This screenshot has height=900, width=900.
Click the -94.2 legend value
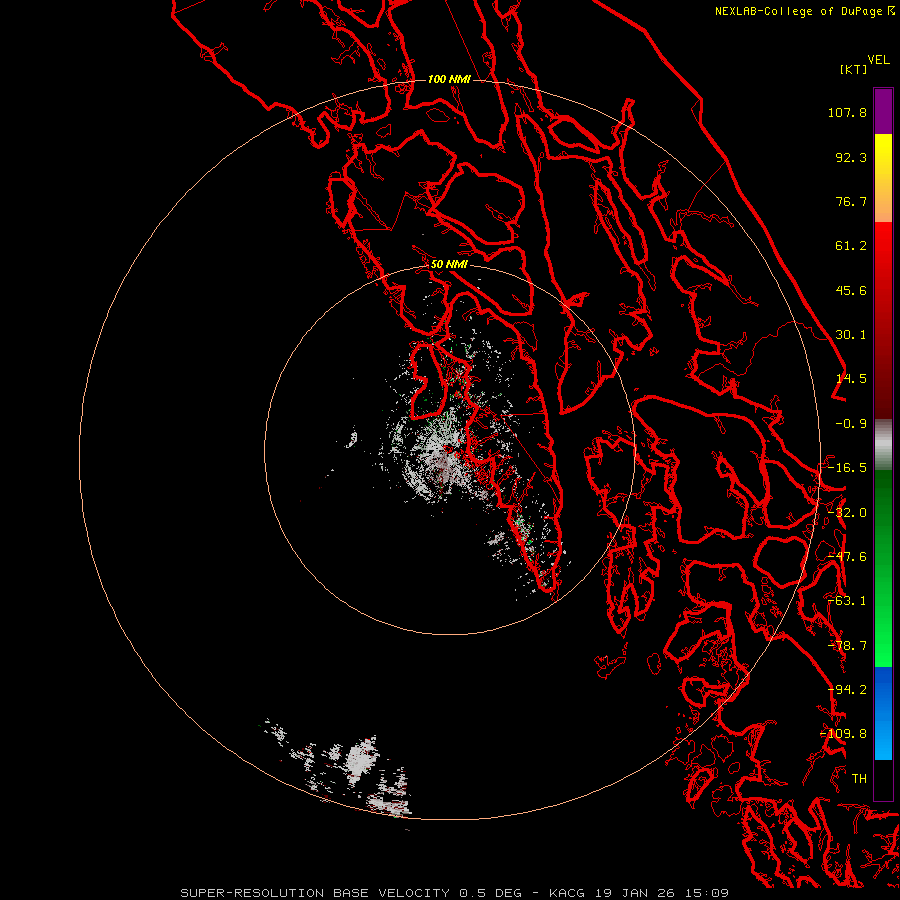(847, 690)
